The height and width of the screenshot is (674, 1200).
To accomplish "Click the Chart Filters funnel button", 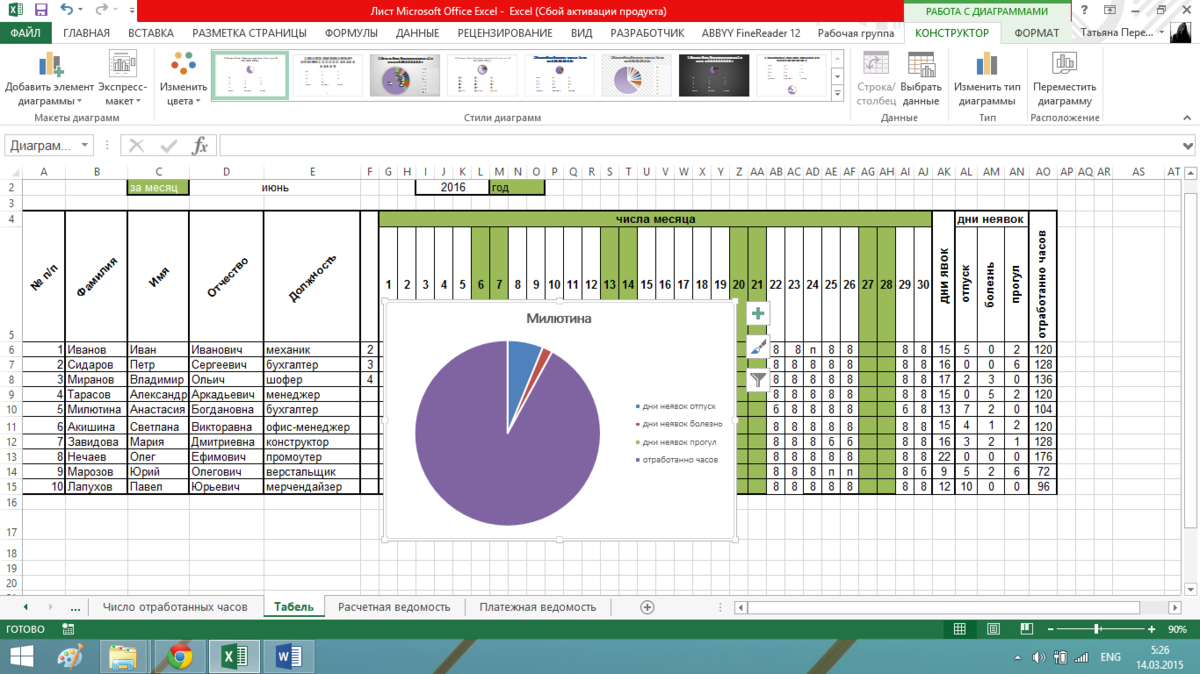I will point(758,380).
